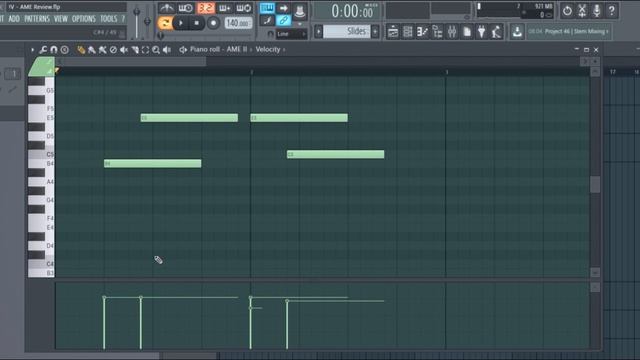Toggle wait for input before recording

[x=186, y=8]
